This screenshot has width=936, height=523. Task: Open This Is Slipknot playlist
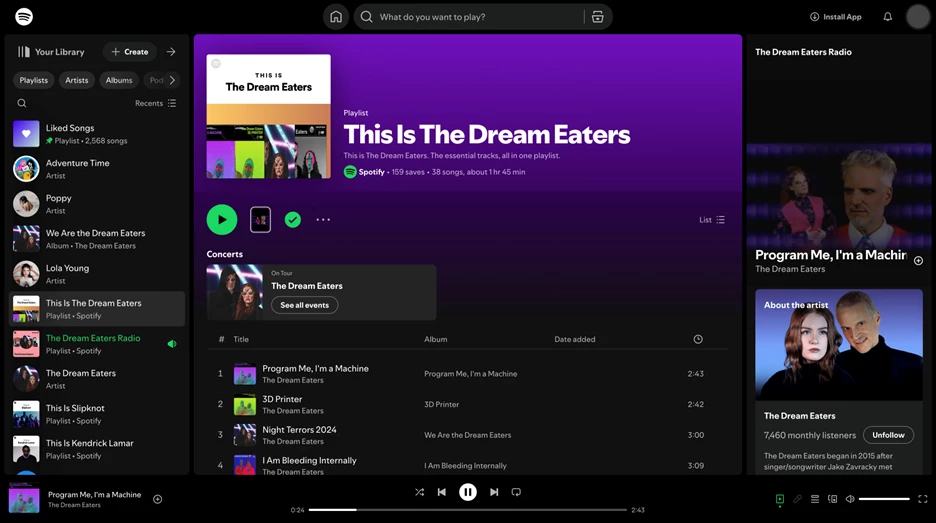coord(97,414)
